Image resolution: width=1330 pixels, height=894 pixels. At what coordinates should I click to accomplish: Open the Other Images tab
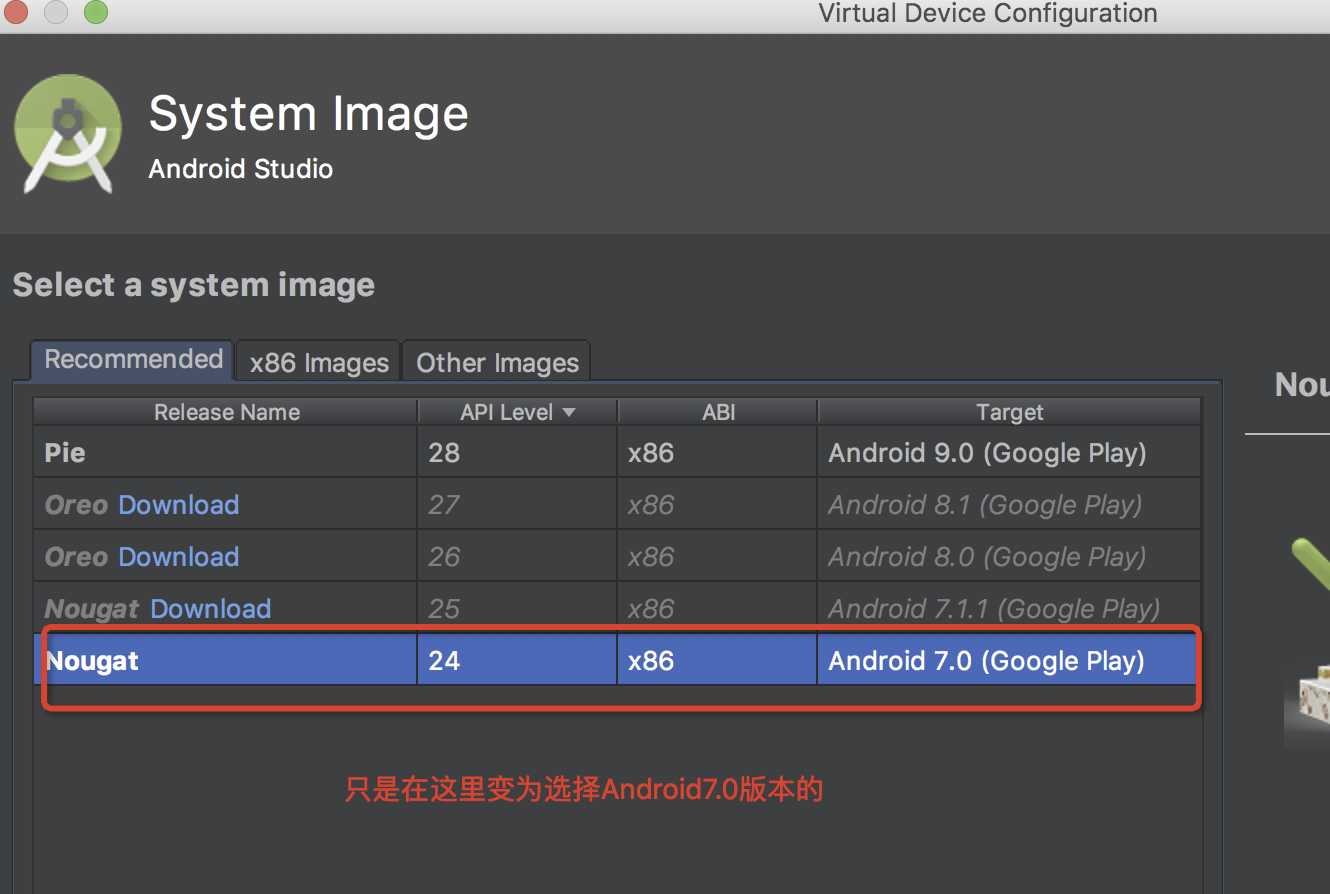click(x=497, y=362)
